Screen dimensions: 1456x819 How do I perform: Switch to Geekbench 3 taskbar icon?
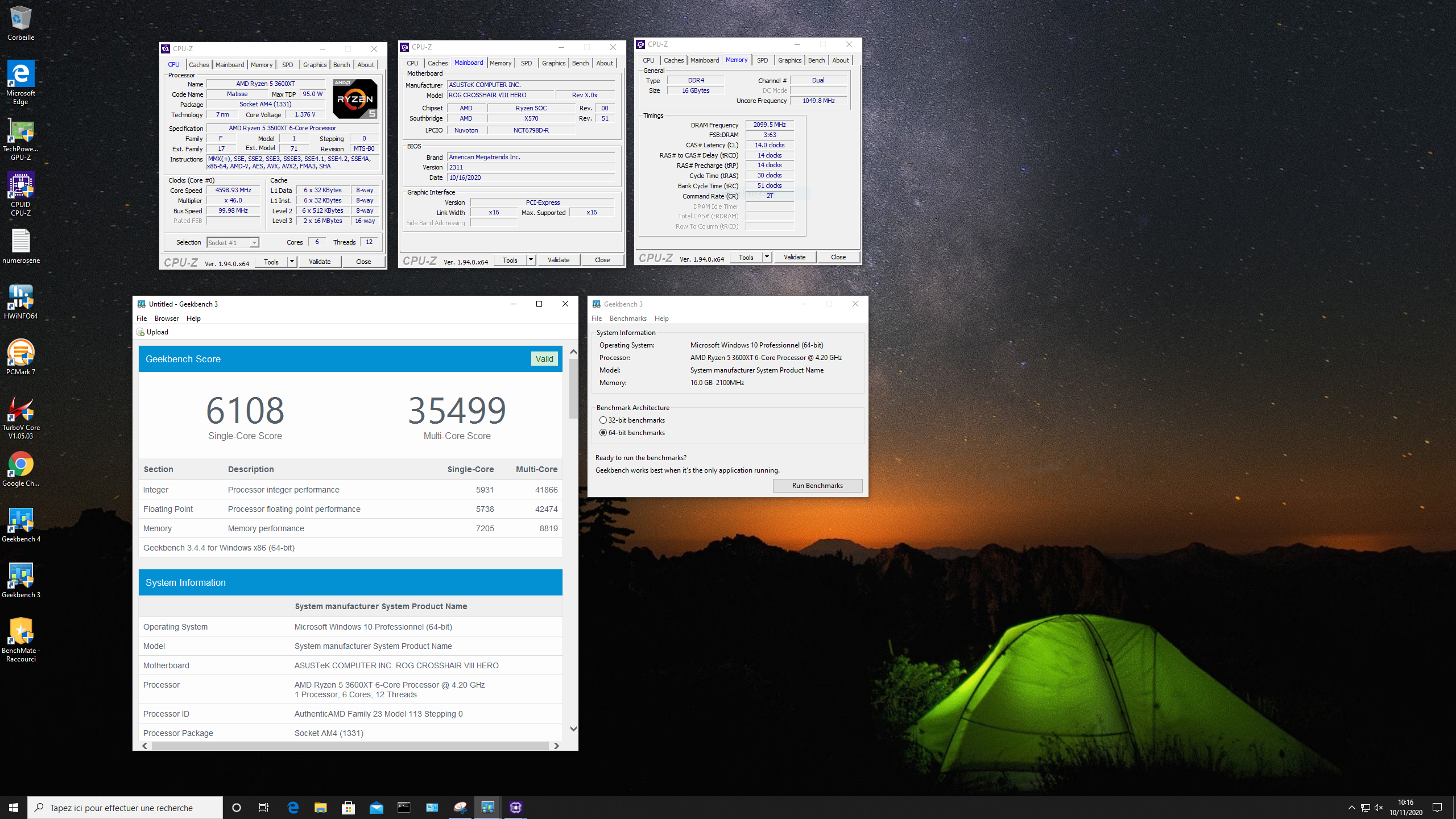point(488,808)
